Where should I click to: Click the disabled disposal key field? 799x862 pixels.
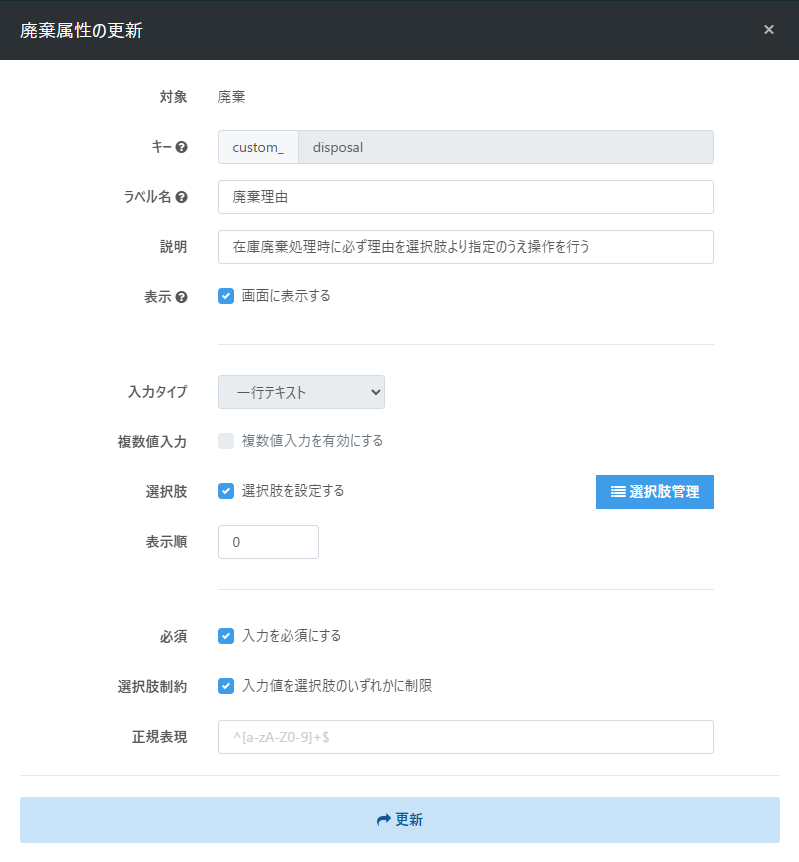[506, 147]
